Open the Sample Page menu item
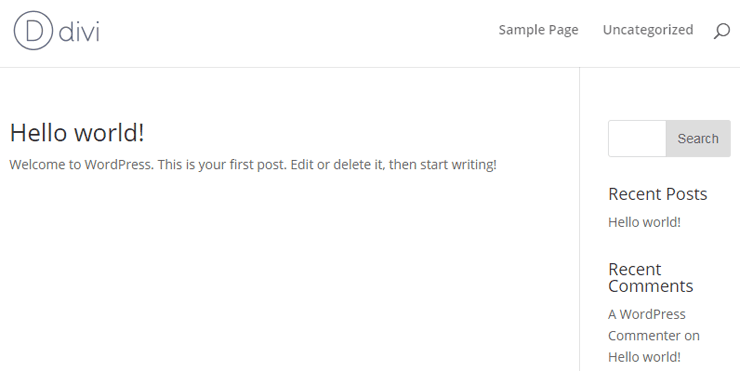 point(538,30)
